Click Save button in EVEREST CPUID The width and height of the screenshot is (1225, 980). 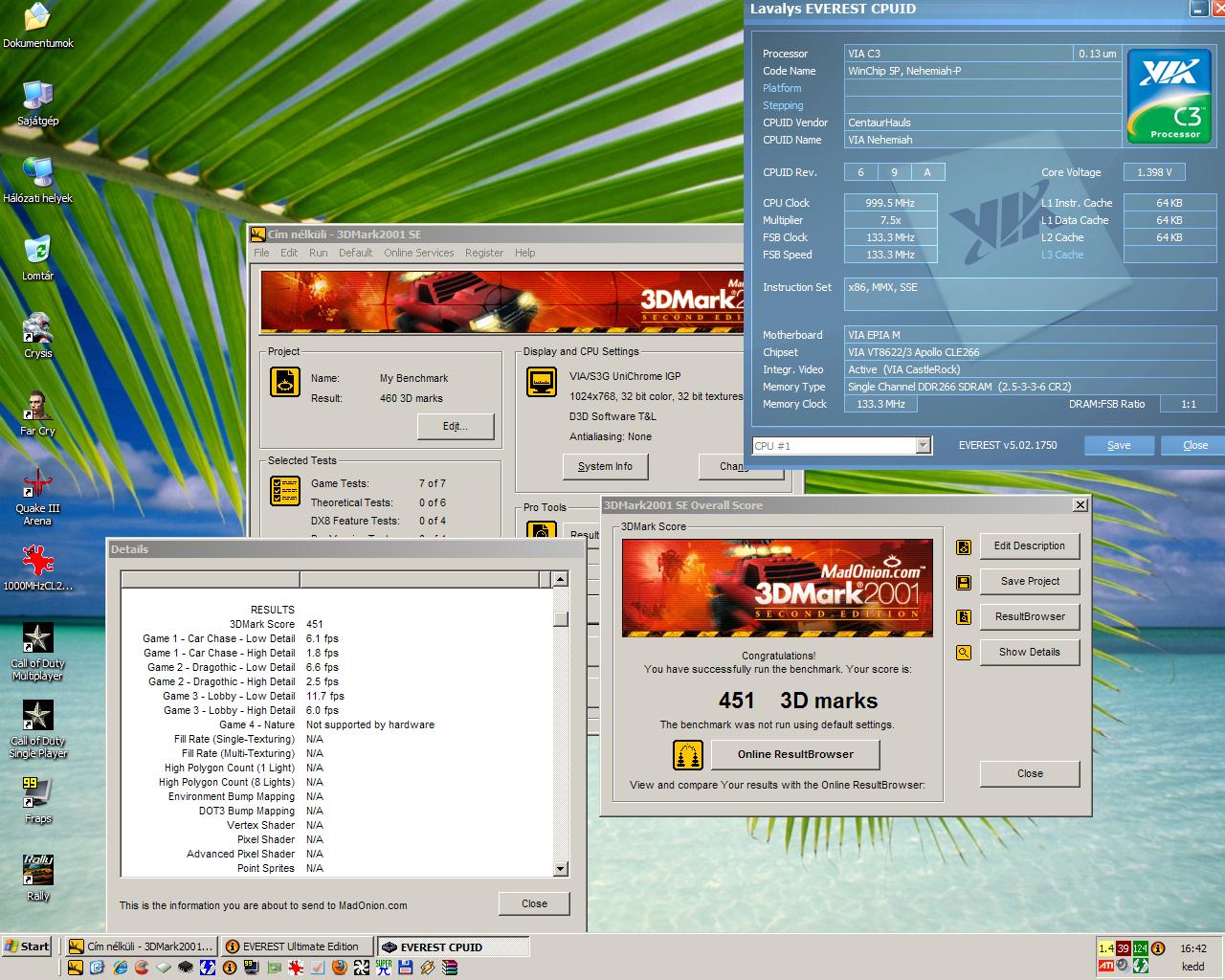[x=1119, y=445]
